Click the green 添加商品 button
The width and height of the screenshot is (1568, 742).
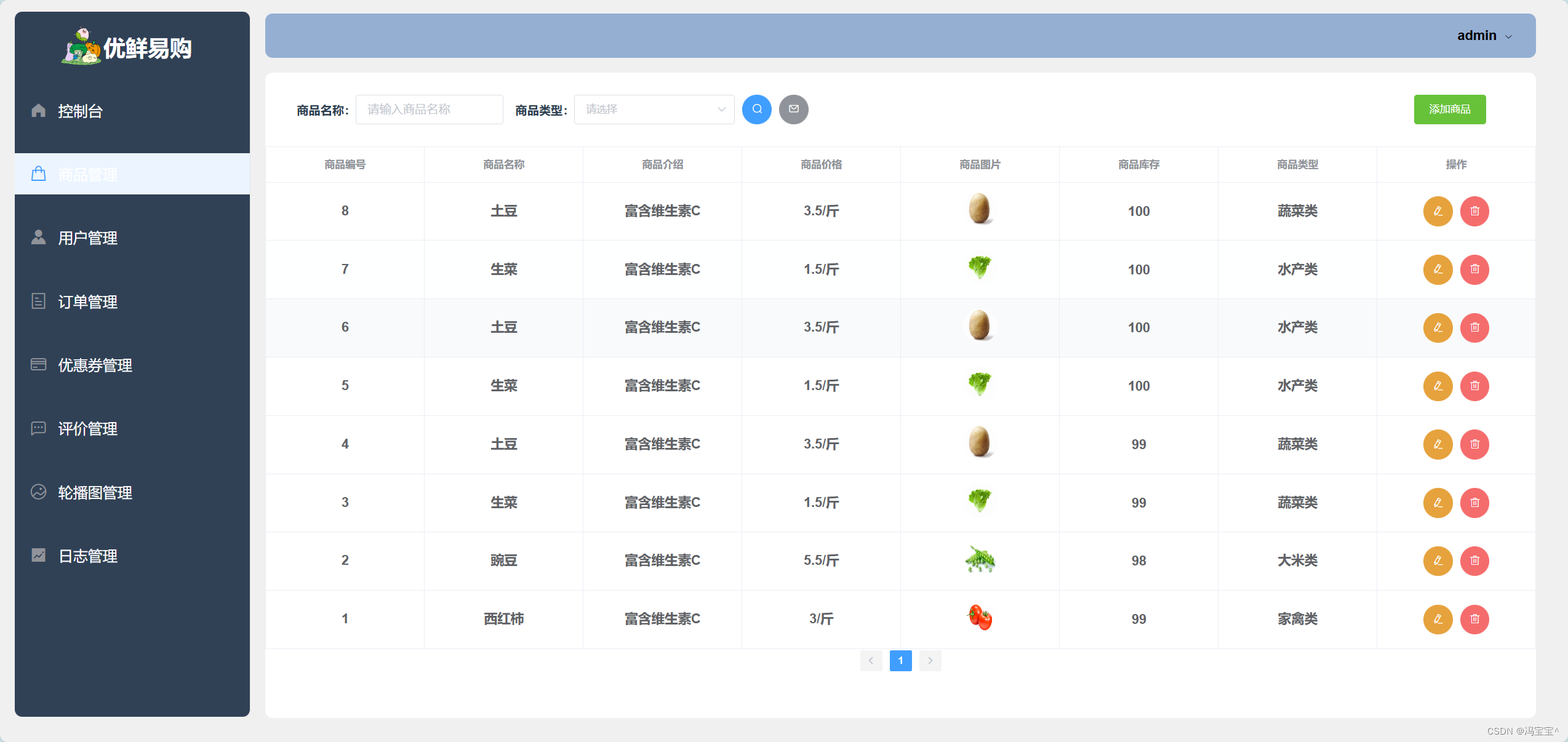[x=1449, y=110]
